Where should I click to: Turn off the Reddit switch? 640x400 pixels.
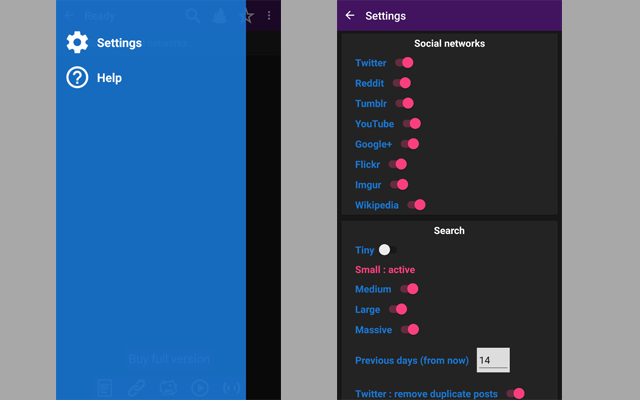click(x=401, y=83)
